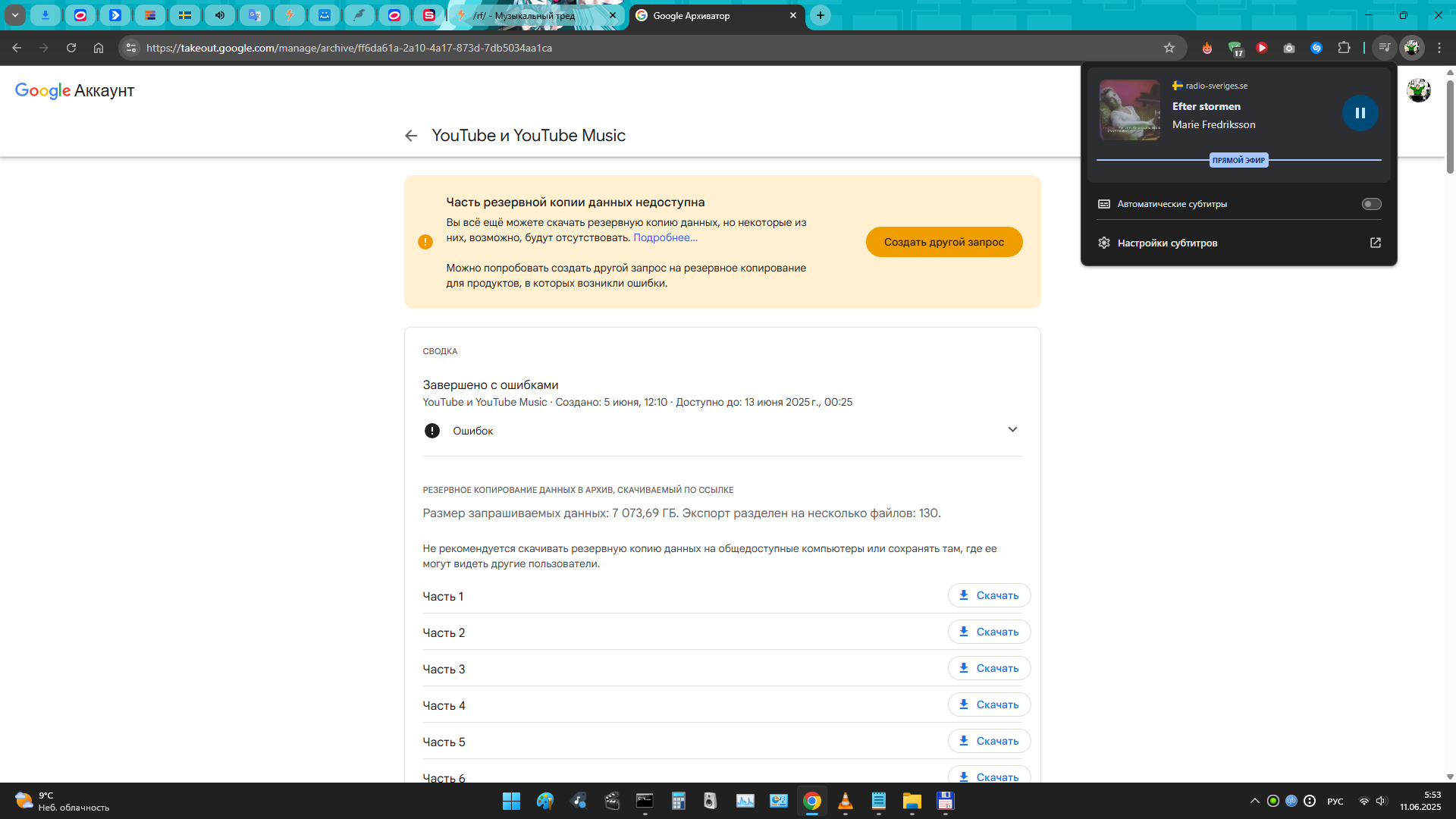This screenshot has width=1456, height=819.
Task: Download Часть 1 archive
Action: [x=989, y=595]
